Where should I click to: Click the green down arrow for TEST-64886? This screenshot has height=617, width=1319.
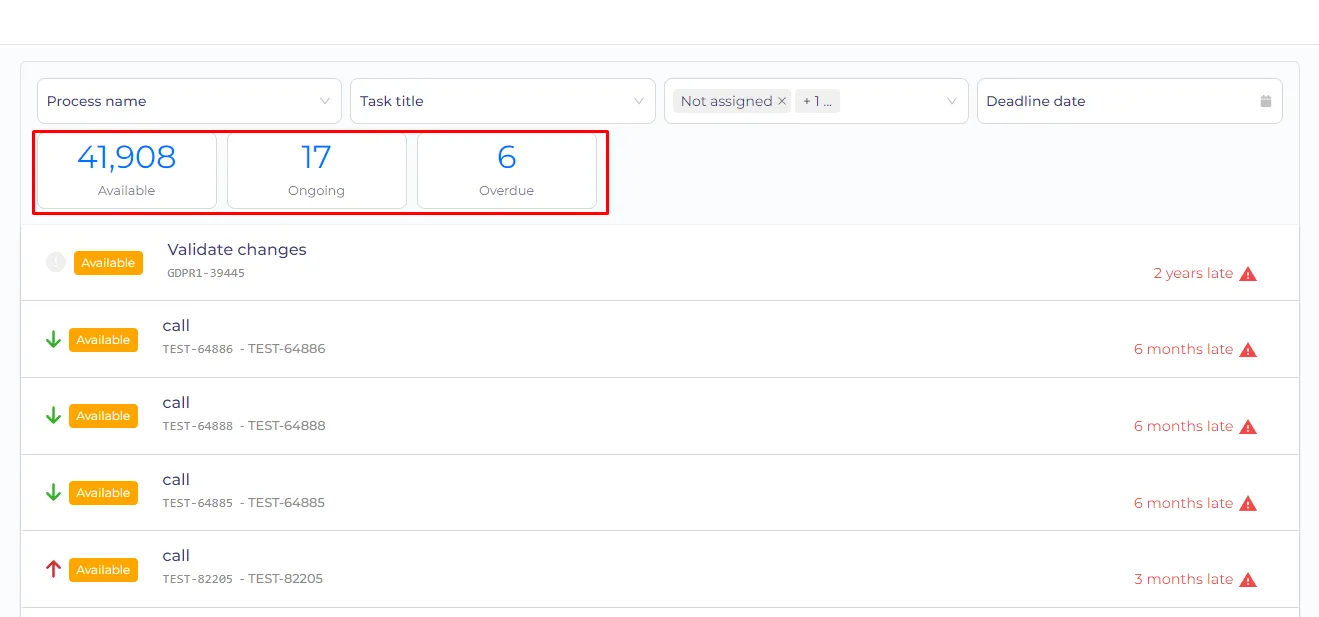54,340
